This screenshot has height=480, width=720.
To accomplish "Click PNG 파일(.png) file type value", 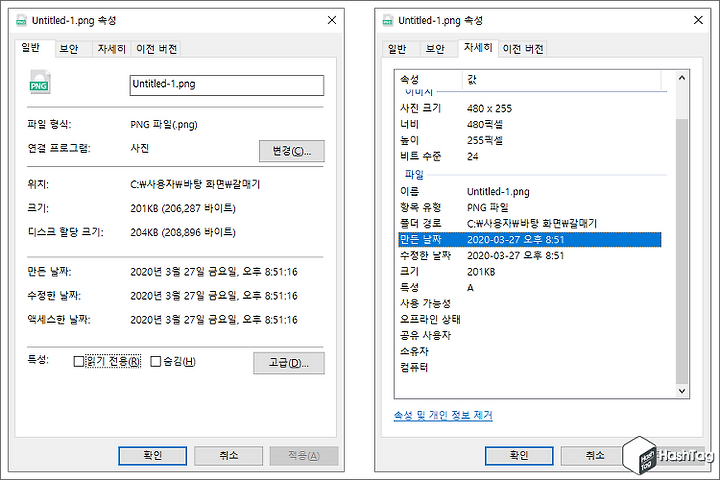I will click(x=164, y=124).
